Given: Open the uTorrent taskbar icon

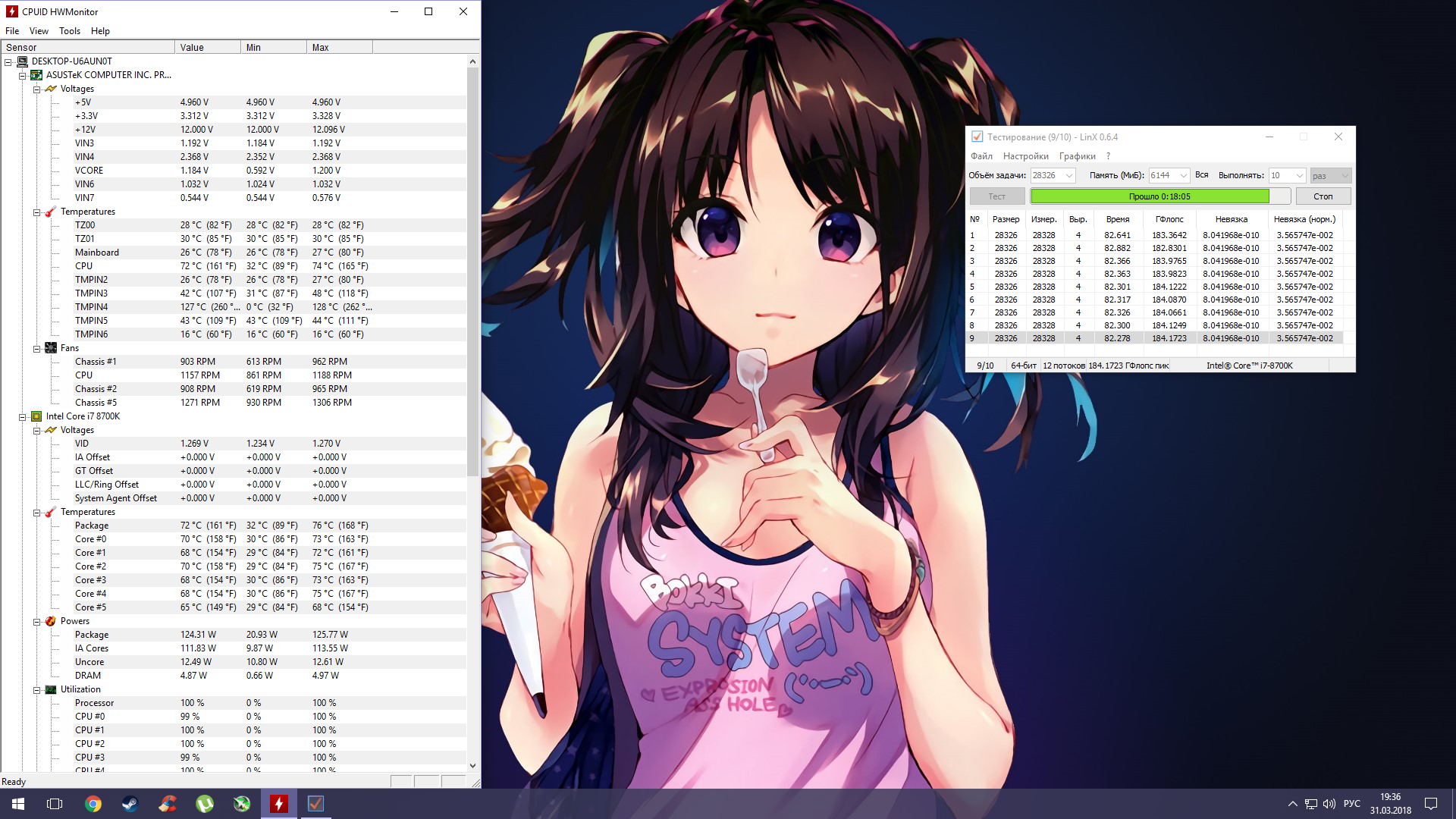Looking at the screenshot, I should point(204,804).
